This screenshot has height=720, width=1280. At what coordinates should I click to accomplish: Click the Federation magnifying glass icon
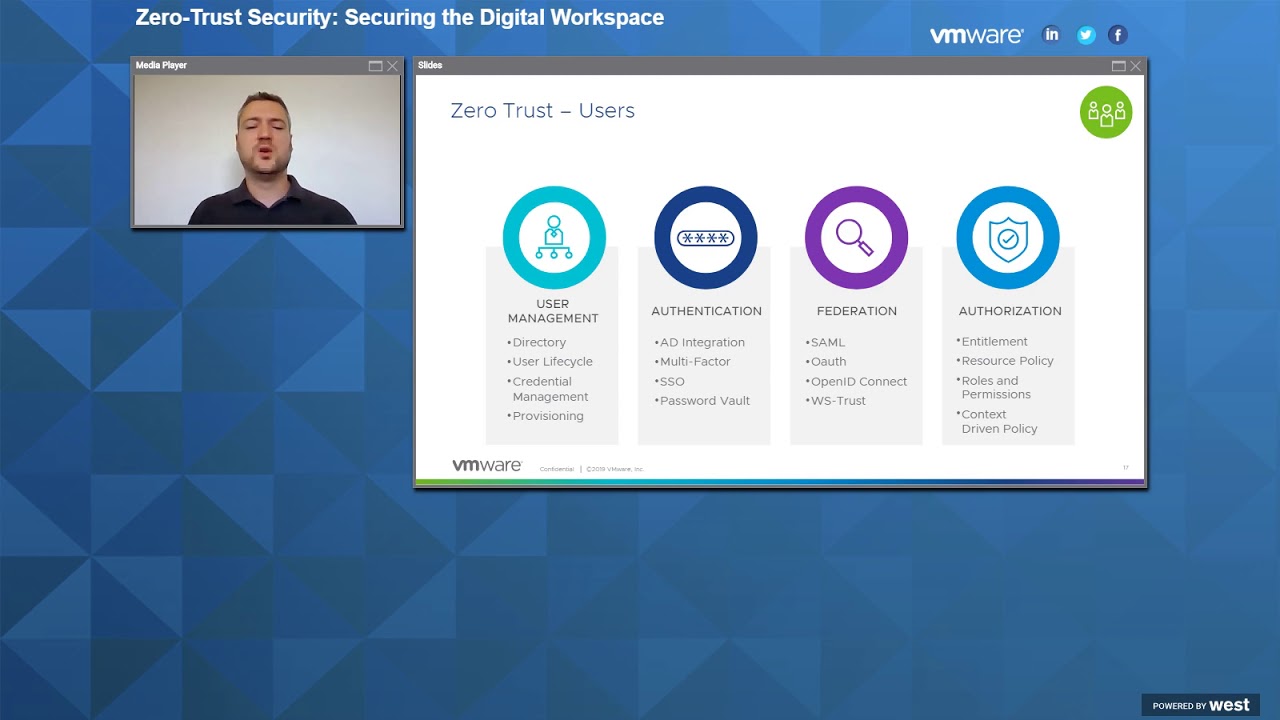(x=856, y=238)
